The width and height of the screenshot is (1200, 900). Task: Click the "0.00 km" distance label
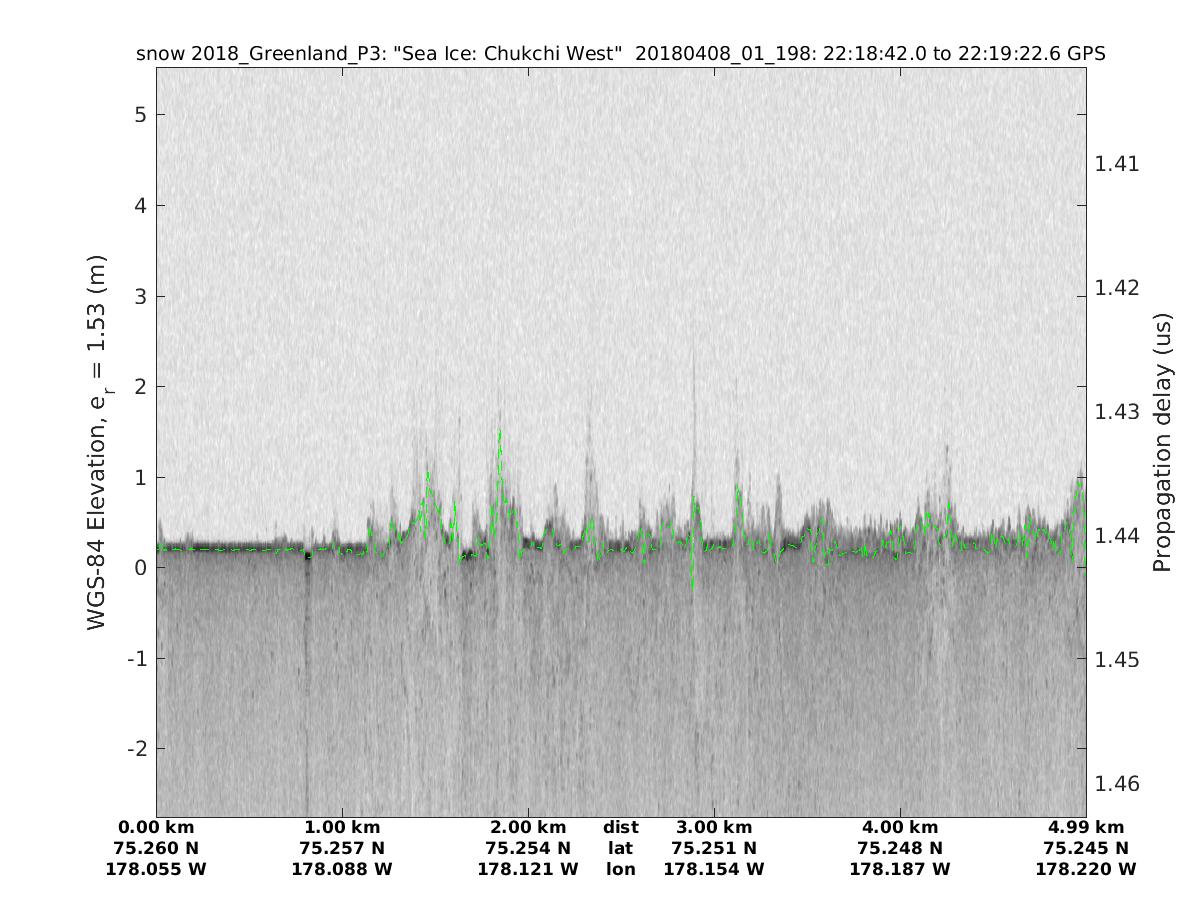click(x=156, y=828)
